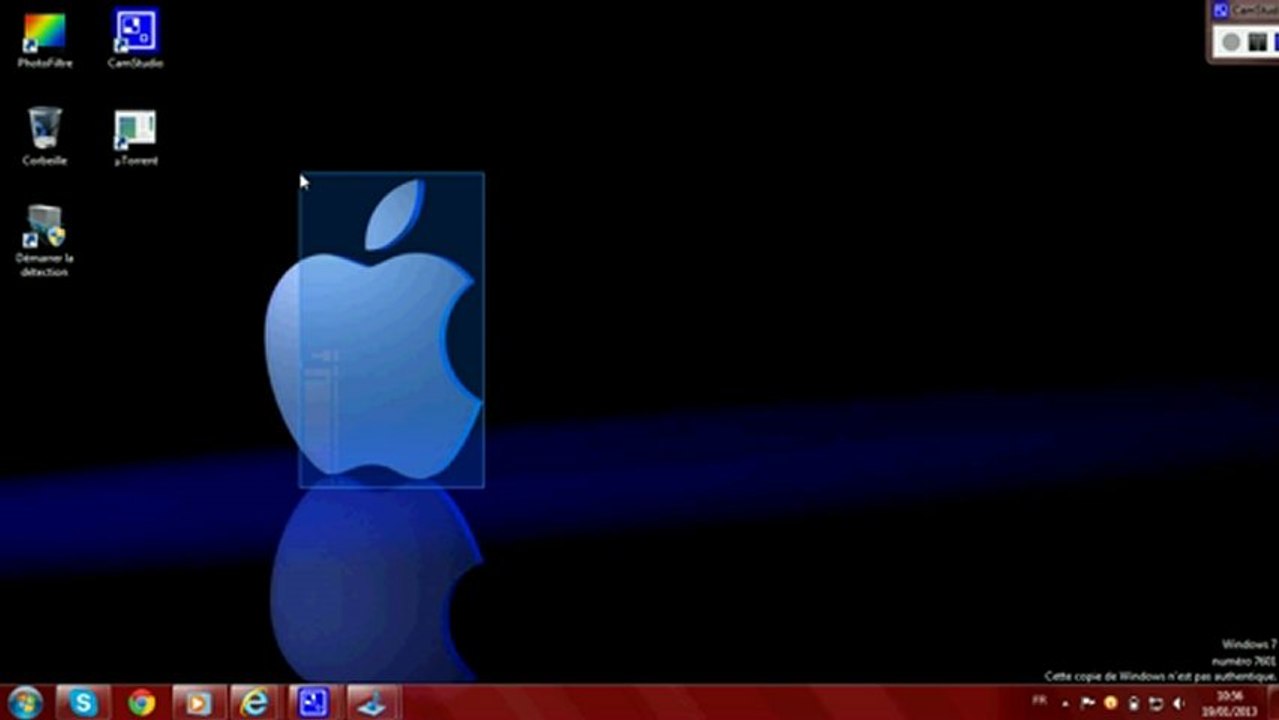Viewport: 1279px width, 720px height.
Task: Open the network tray icon
Action: pyautogui.click(x=1156, y=703)
